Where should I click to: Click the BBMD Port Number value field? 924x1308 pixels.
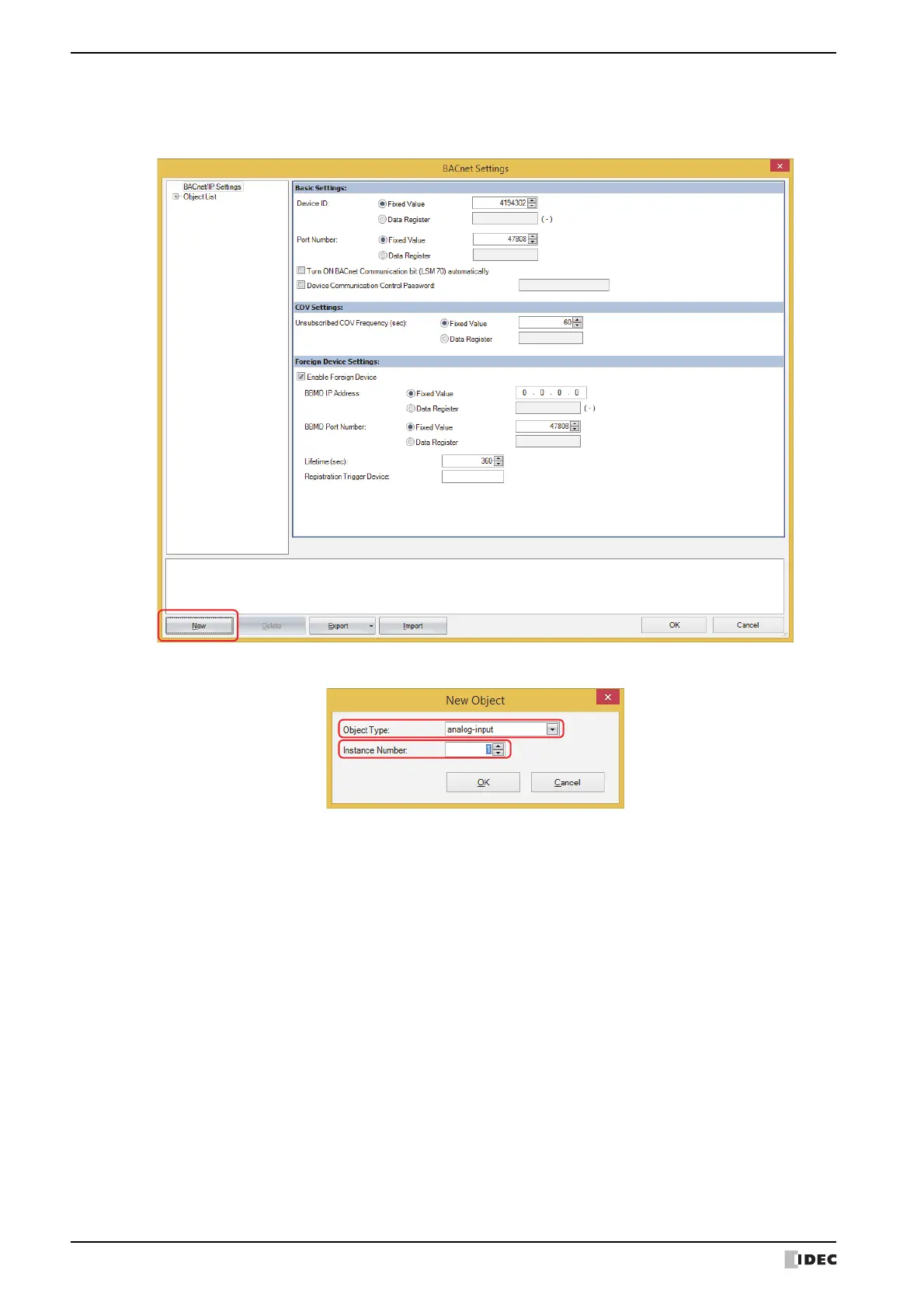tap(543, 426)
